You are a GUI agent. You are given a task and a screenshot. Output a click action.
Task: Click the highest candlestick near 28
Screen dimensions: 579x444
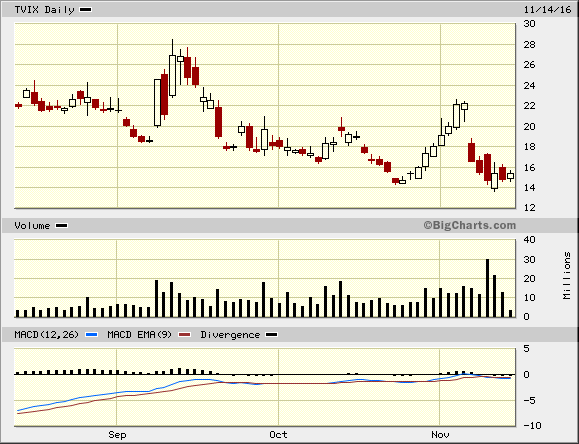[172, 68]
